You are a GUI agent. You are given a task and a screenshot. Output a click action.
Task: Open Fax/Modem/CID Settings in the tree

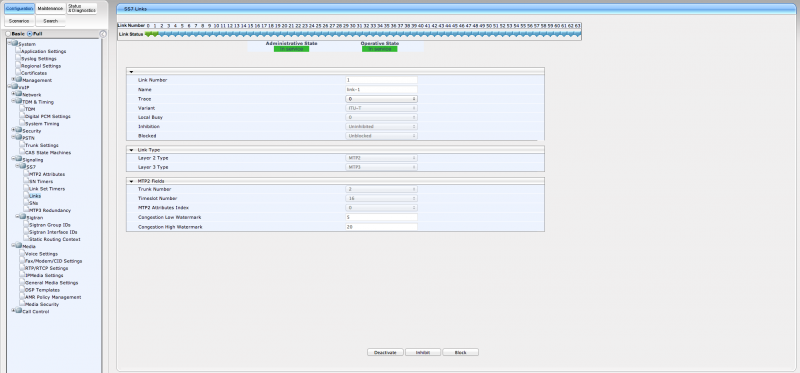pos(54,261)
